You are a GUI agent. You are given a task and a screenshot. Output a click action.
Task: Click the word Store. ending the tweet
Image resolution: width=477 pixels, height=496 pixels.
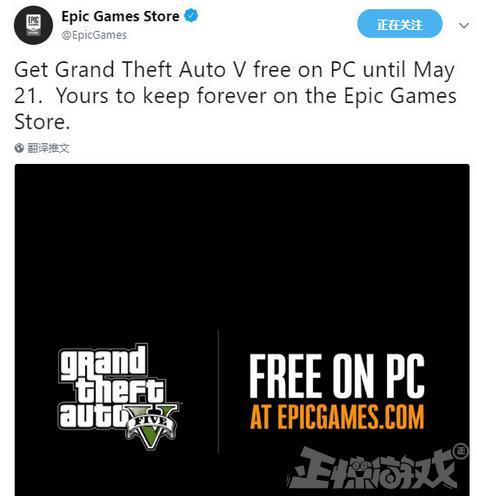[x=42, y=122]
